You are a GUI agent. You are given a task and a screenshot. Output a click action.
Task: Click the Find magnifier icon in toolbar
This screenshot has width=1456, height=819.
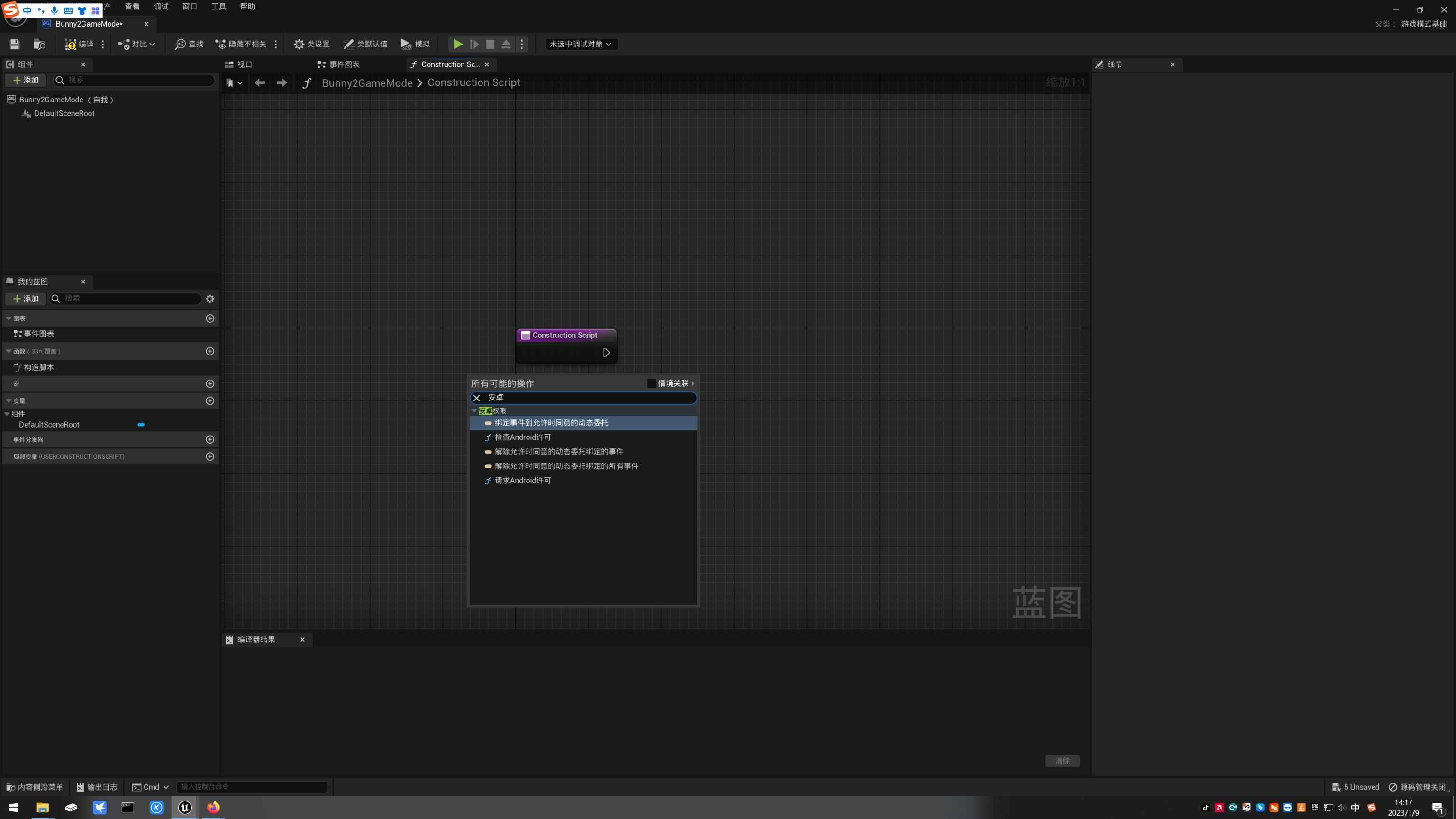pos(180,44)
